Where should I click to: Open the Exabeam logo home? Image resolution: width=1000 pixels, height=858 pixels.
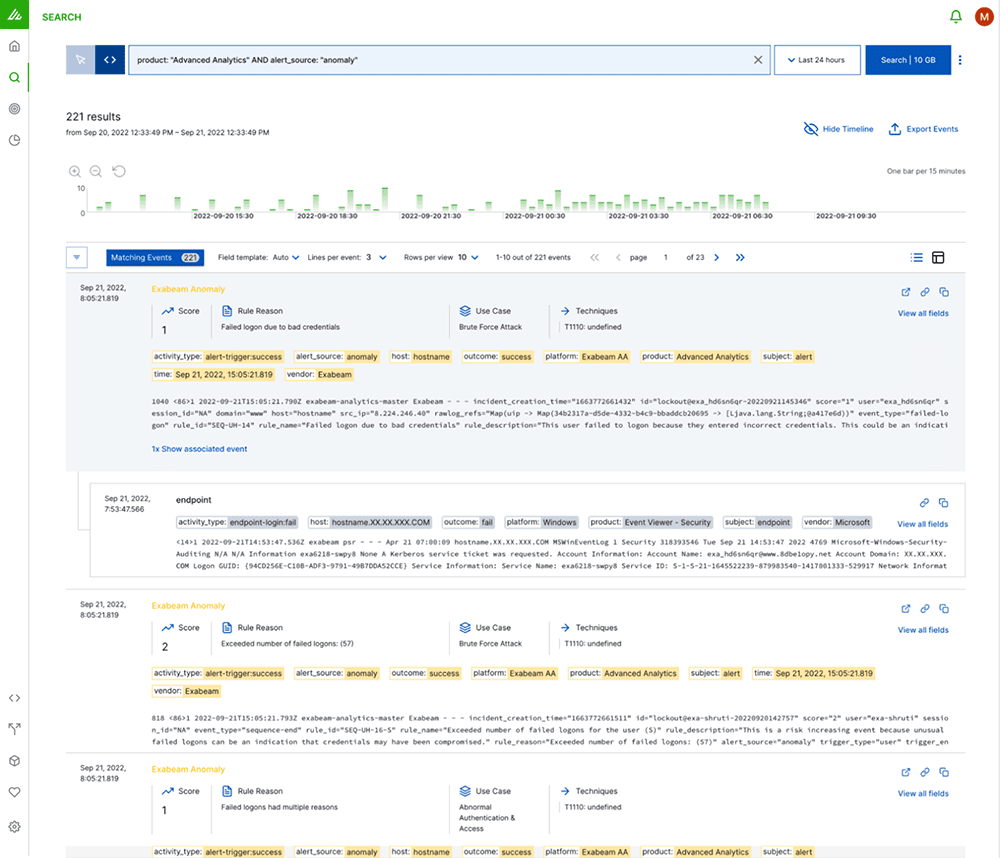(14, 14)
